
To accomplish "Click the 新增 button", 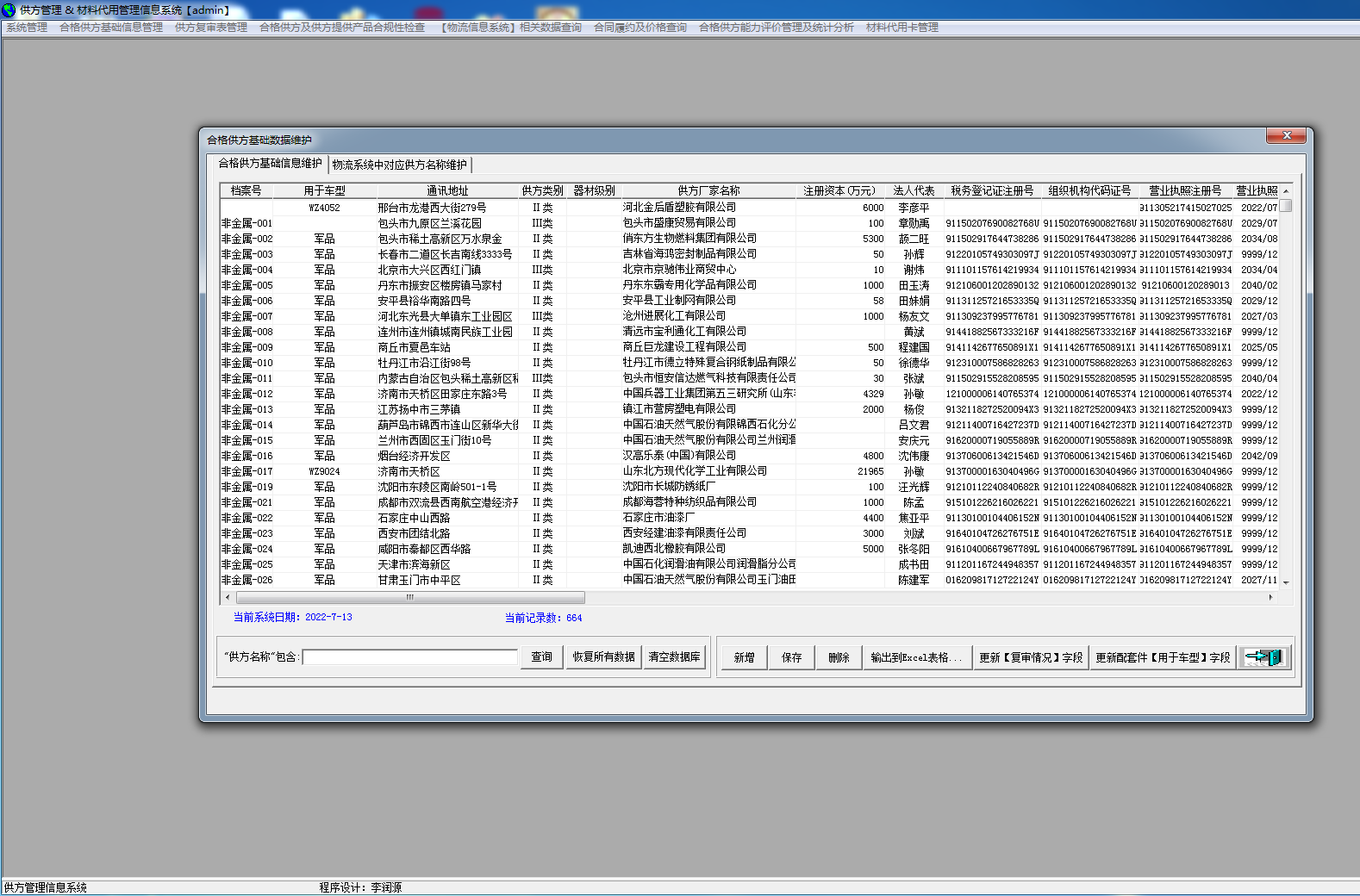I will pyautogui.click(x=745, y=657).
